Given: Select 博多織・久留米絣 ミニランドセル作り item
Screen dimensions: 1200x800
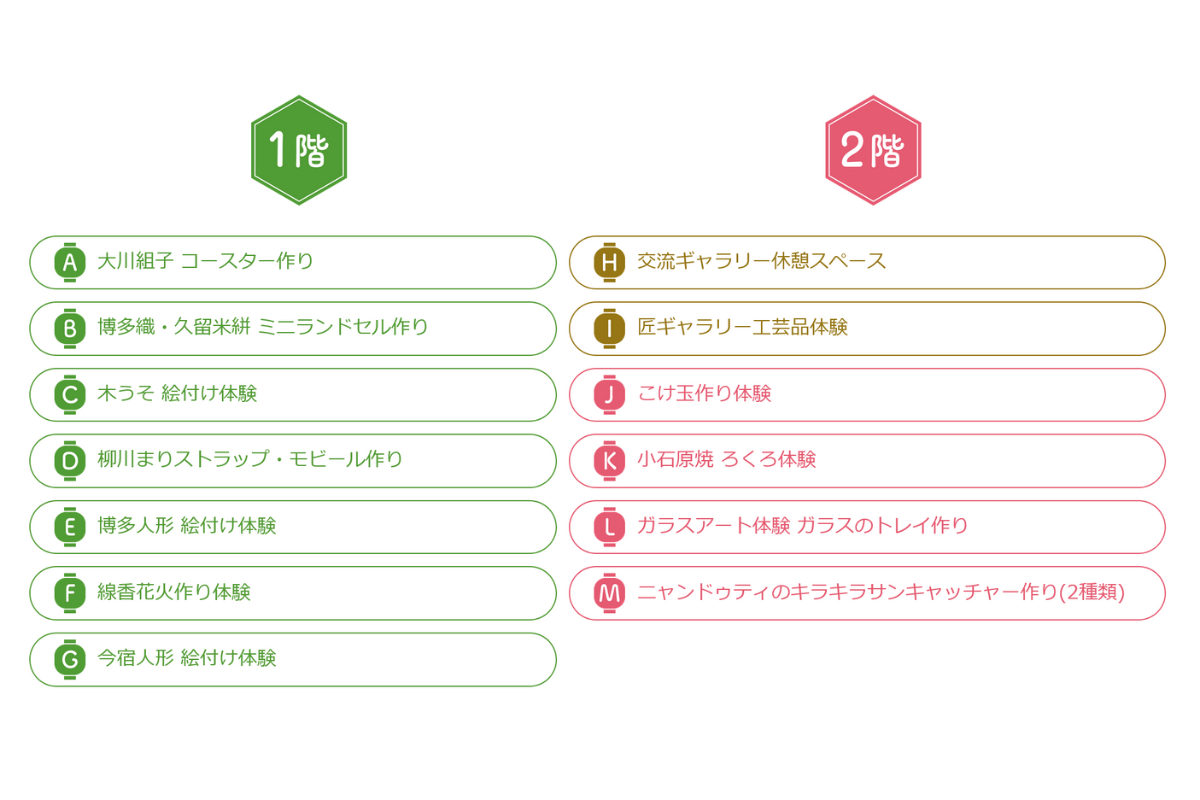Looking at the screenshot, I should (293, 328).
